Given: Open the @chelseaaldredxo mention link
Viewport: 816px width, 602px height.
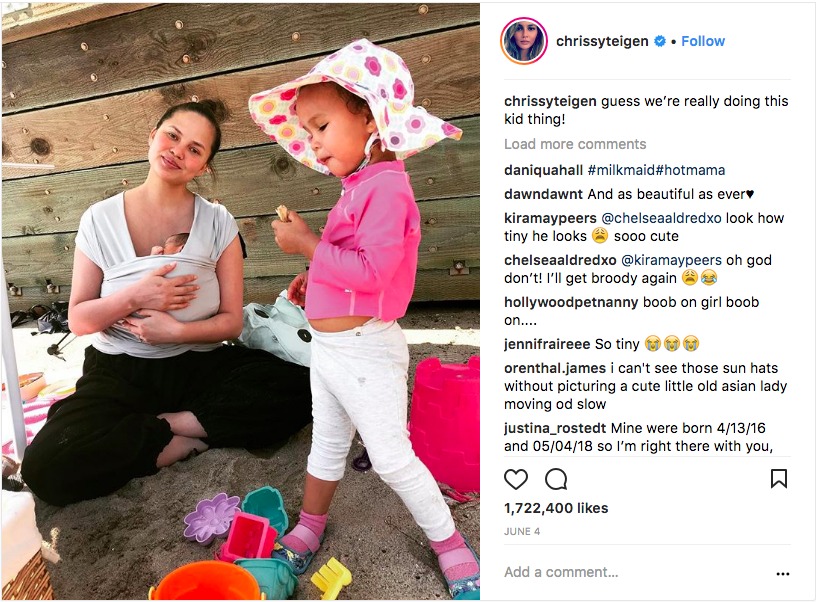Looking at the screenshot, I should point(661,218).
